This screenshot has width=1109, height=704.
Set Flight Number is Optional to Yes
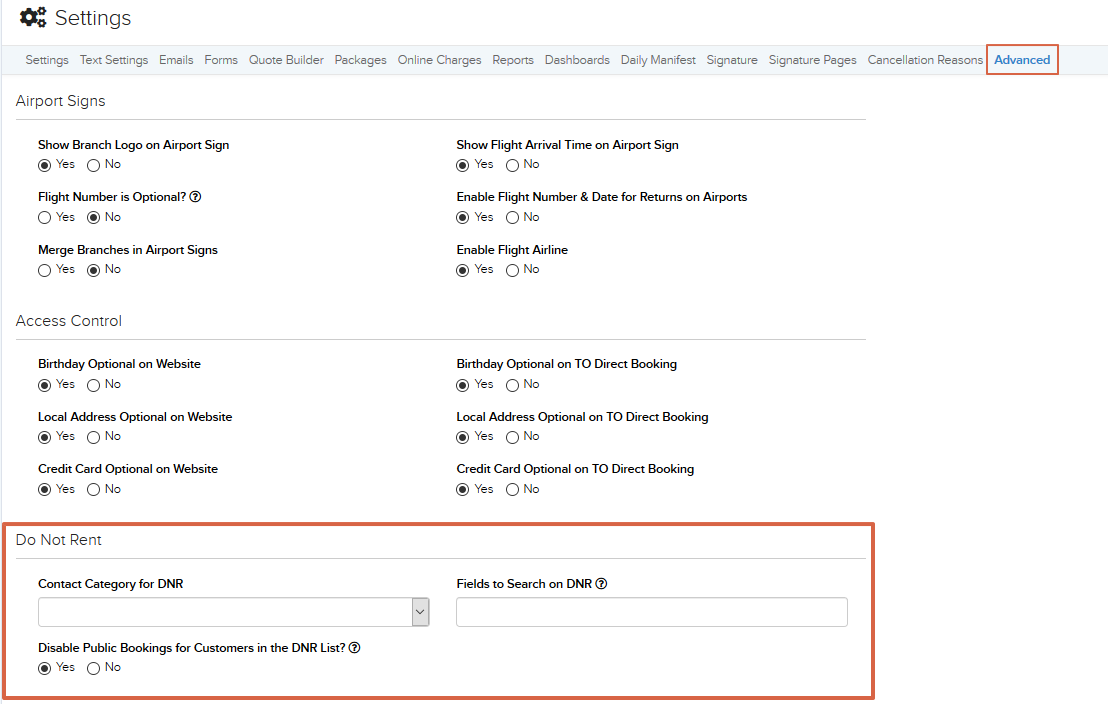(x=43, y=217)
